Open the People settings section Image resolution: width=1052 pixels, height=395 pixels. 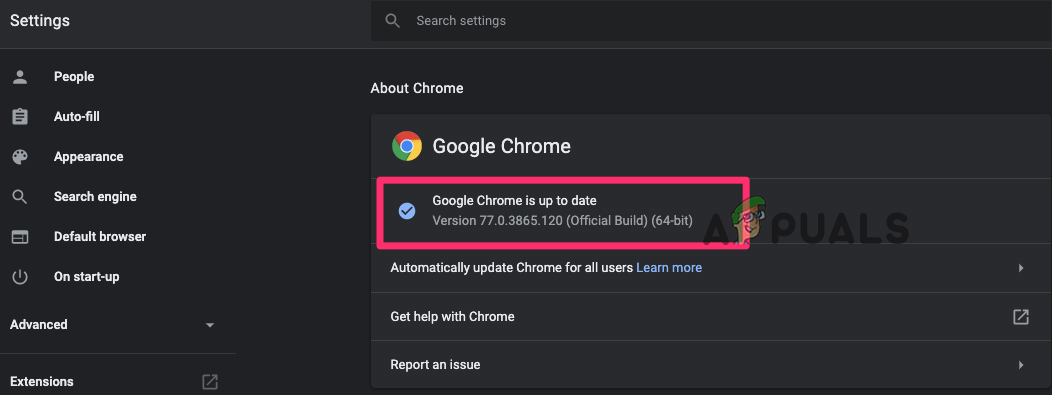pos(74,77)
